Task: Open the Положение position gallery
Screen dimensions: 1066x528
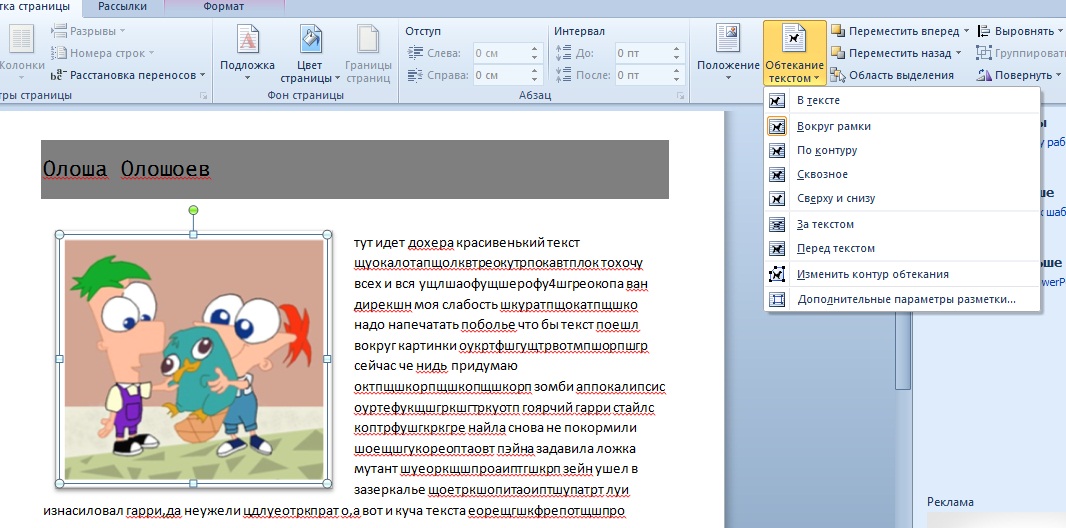Action: (x=728, y=52)
